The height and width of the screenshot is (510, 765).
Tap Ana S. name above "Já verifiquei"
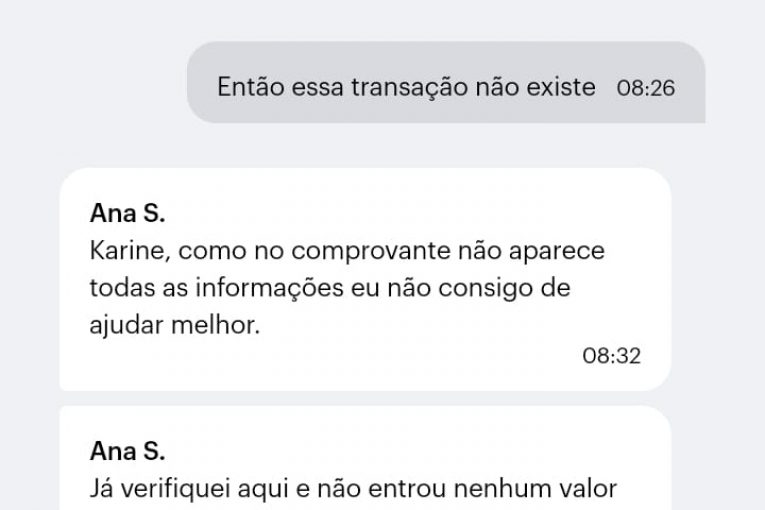pos(127,451)
